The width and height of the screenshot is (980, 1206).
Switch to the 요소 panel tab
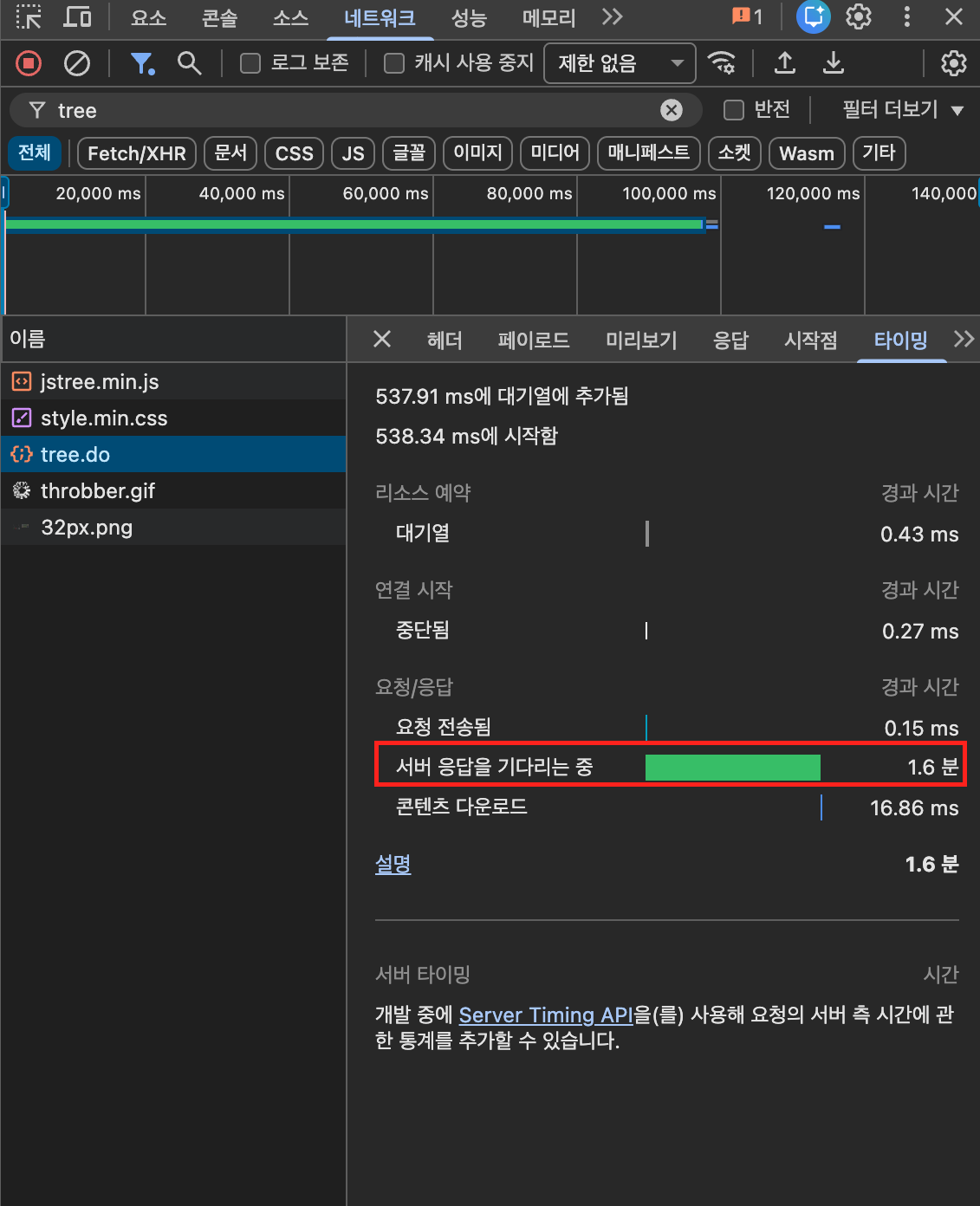pos(148,17)
